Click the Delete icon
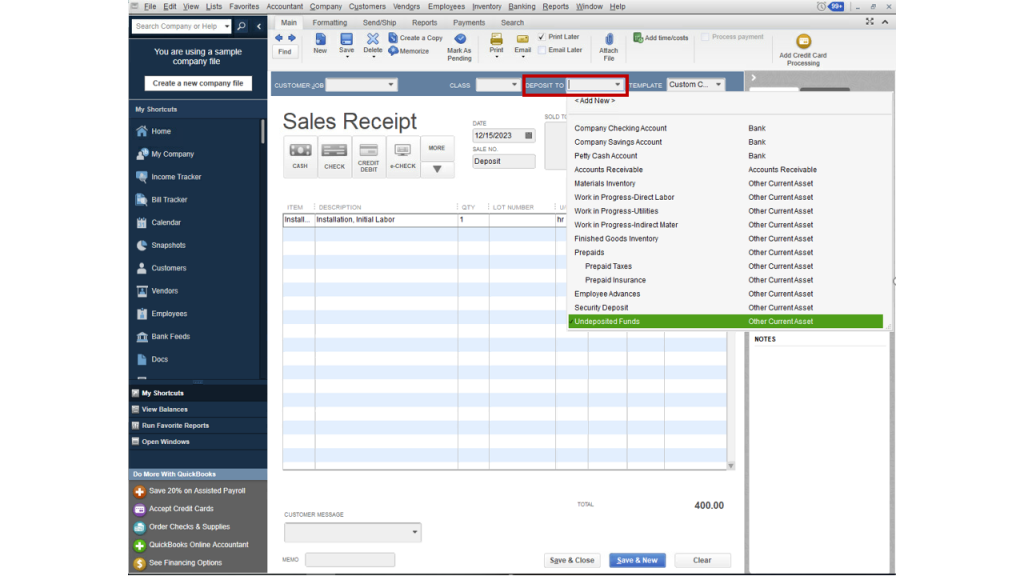This screenshot has height=576, width=1024. (372, 40)
